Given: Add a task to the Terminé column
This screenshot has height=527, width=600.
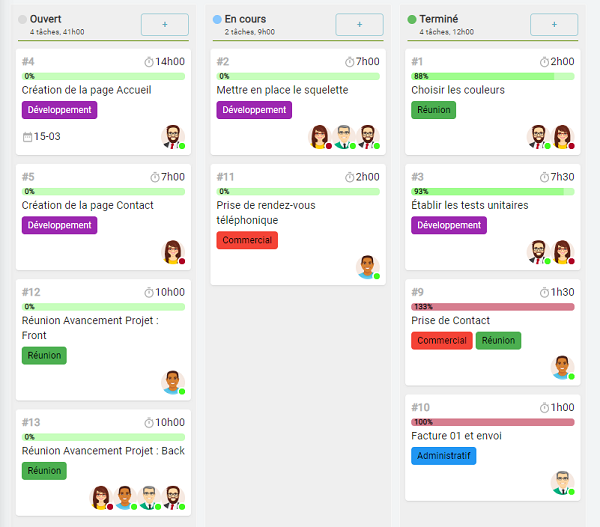Looking at the screenshot, I should coord(554,24).
